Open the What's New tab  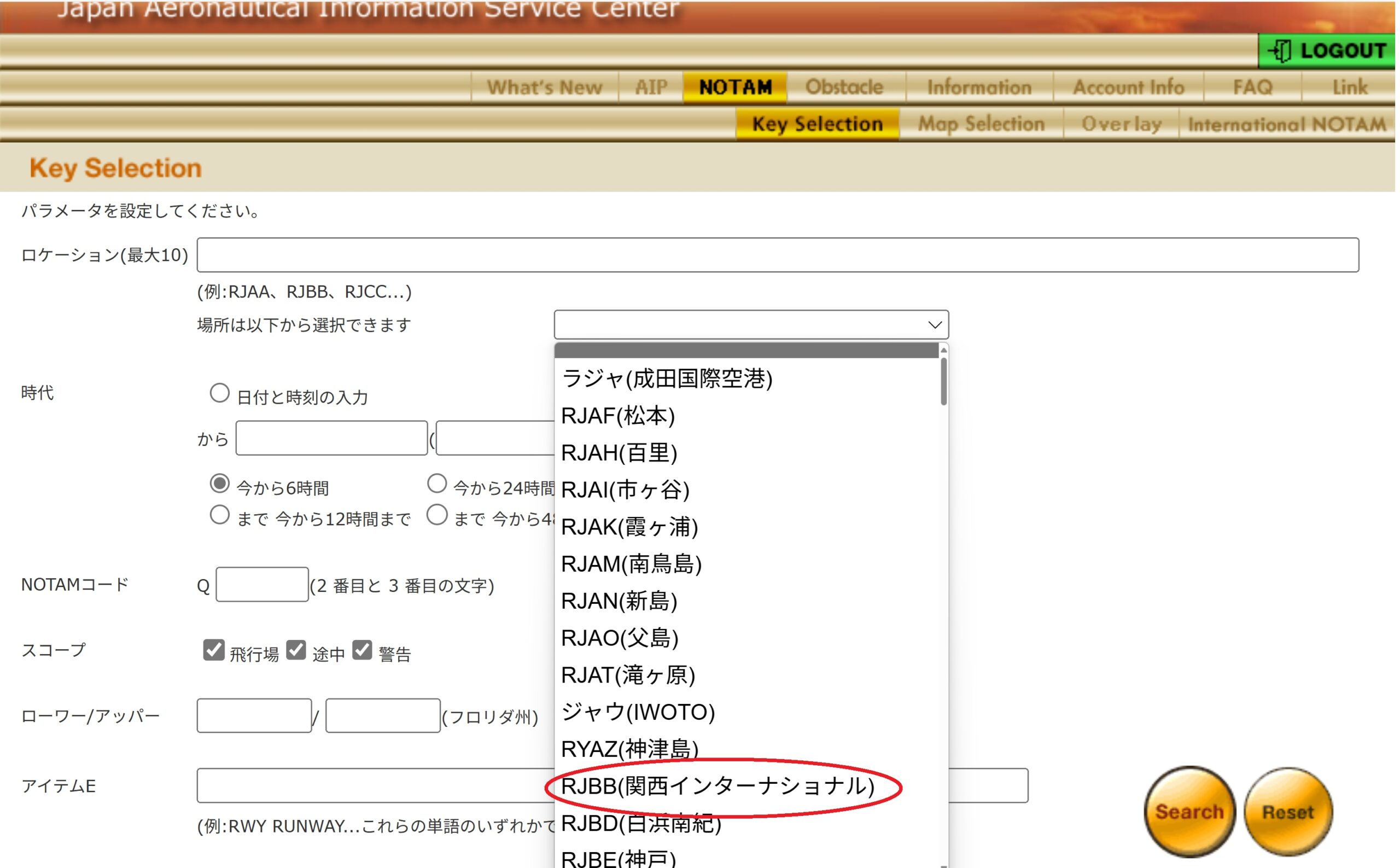coord(544,88)
